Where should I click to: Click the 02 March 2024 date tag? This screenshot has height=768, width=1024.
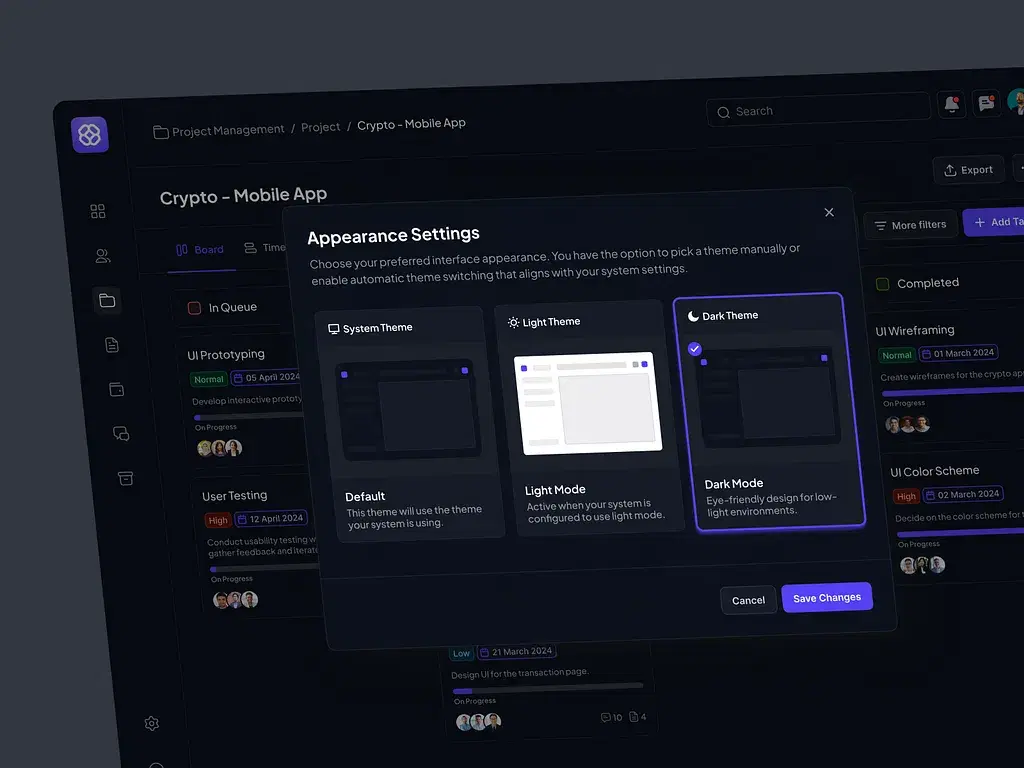tap(963, 494)
